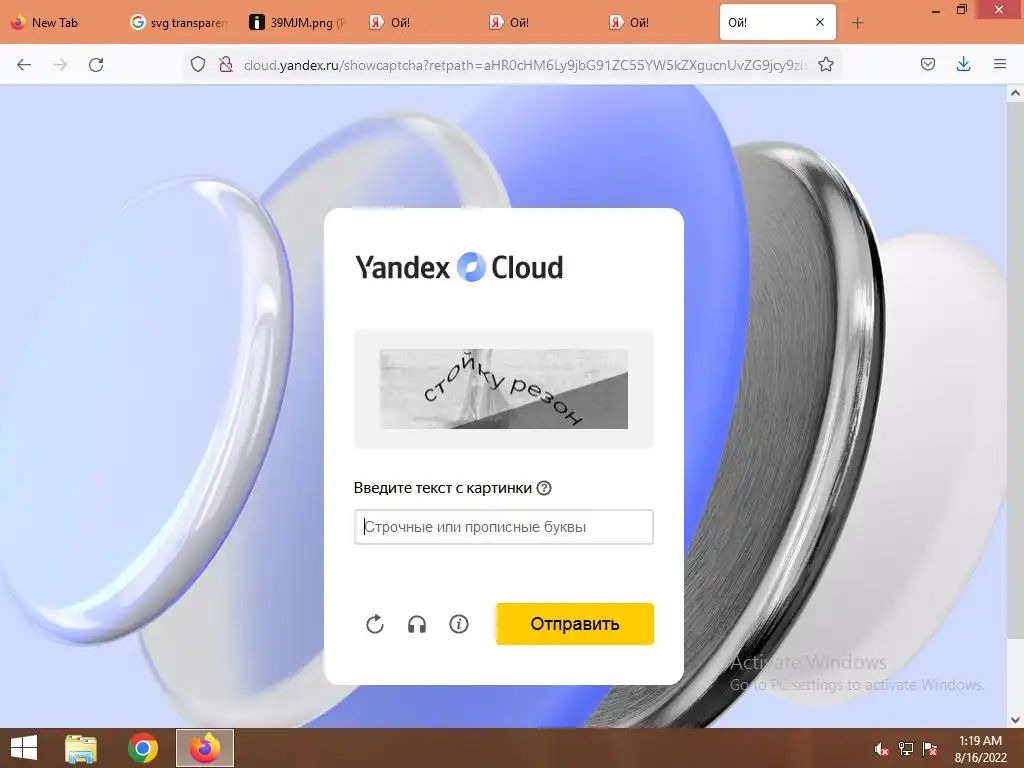This screenshot has width=1024, height=768.
Task: Play the audio captcha via headphones icon
Action: pyautogui.click(x=417, y=624)
